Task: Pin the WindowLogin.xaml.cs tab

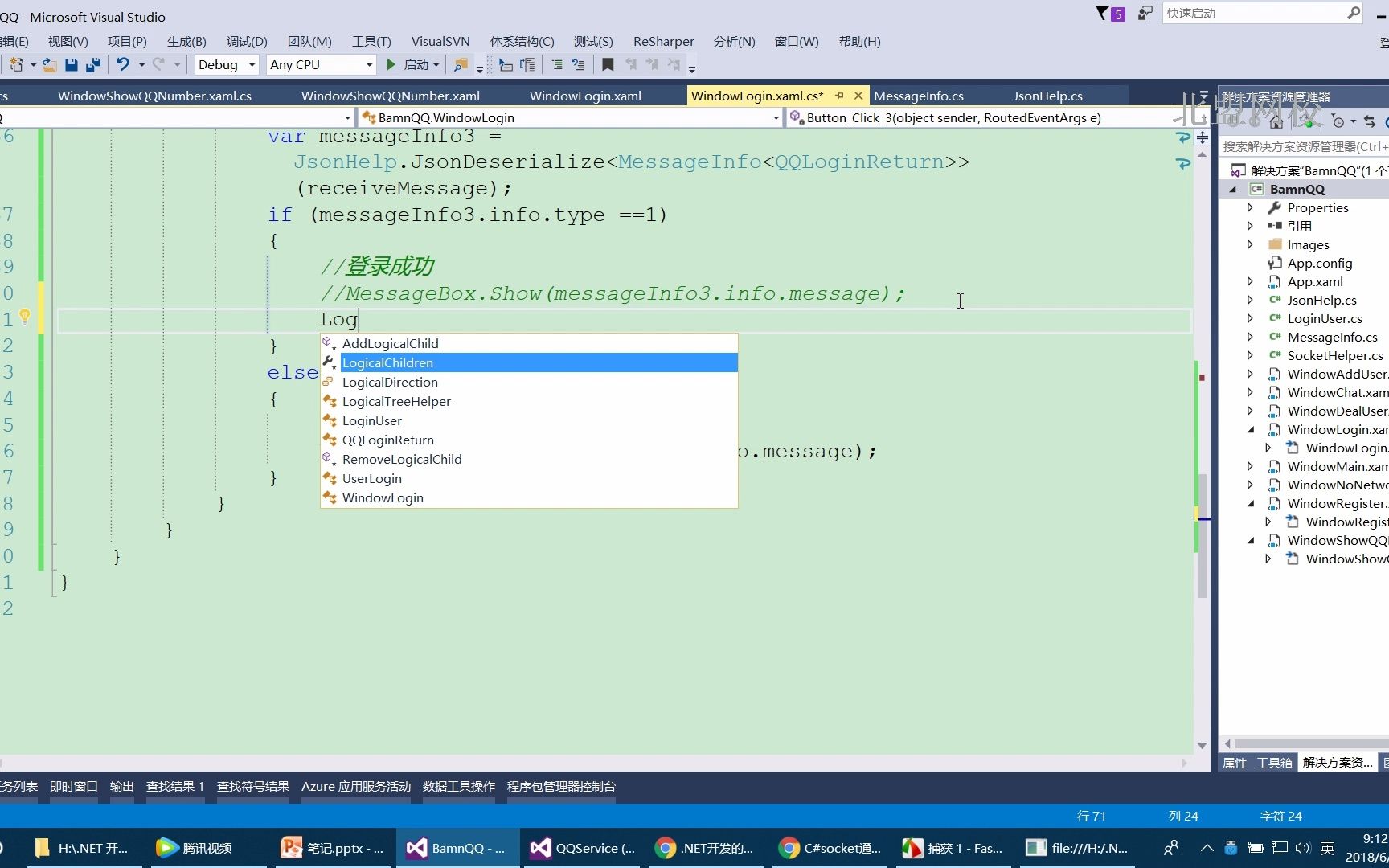Action: [x=839, y=95]
